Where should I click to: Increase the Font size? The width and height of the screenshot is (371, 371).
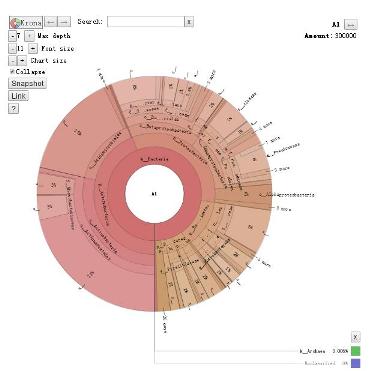(33, 49)
